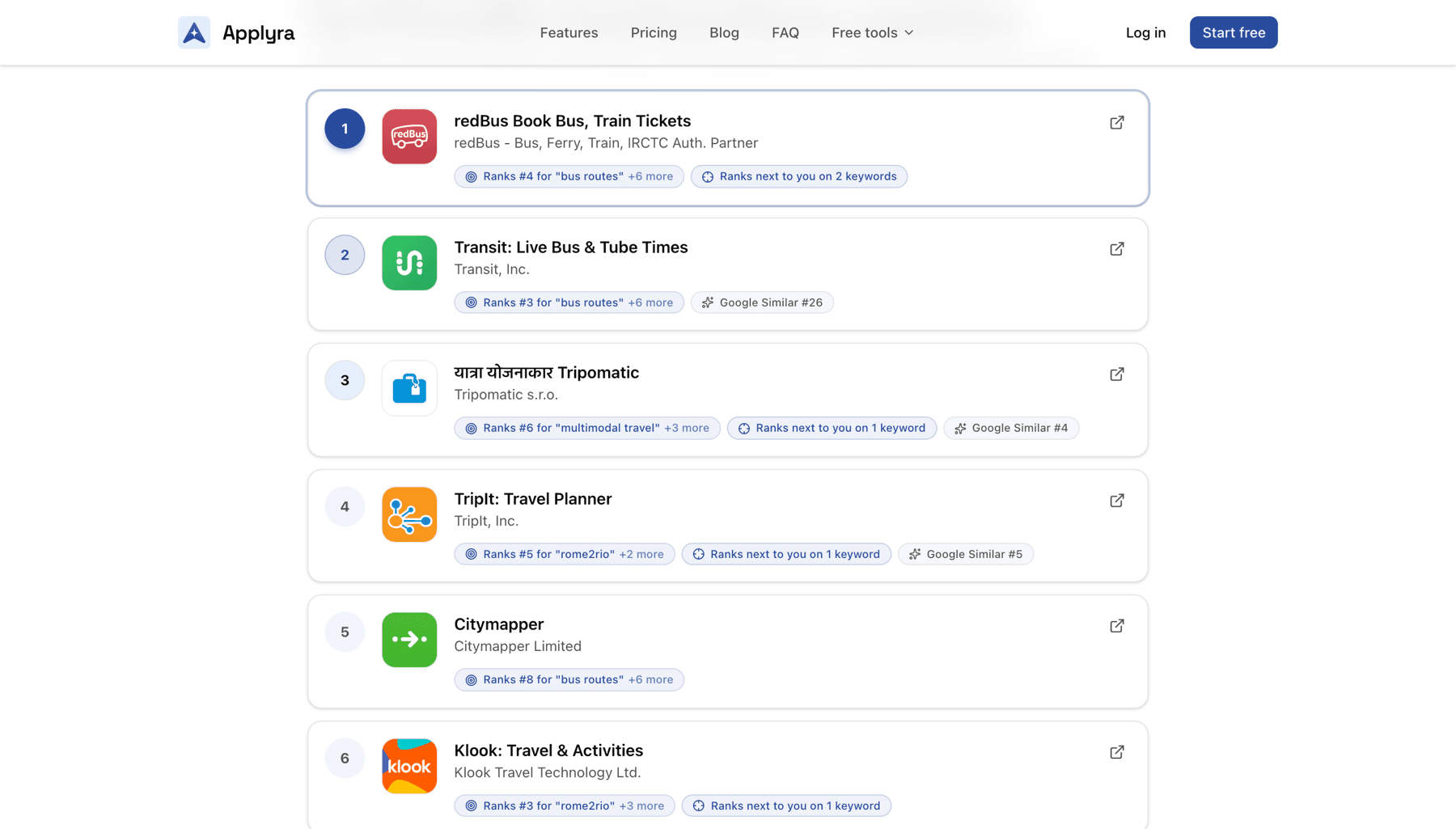Click 'Google Similar #5' chip

(966, 554)
